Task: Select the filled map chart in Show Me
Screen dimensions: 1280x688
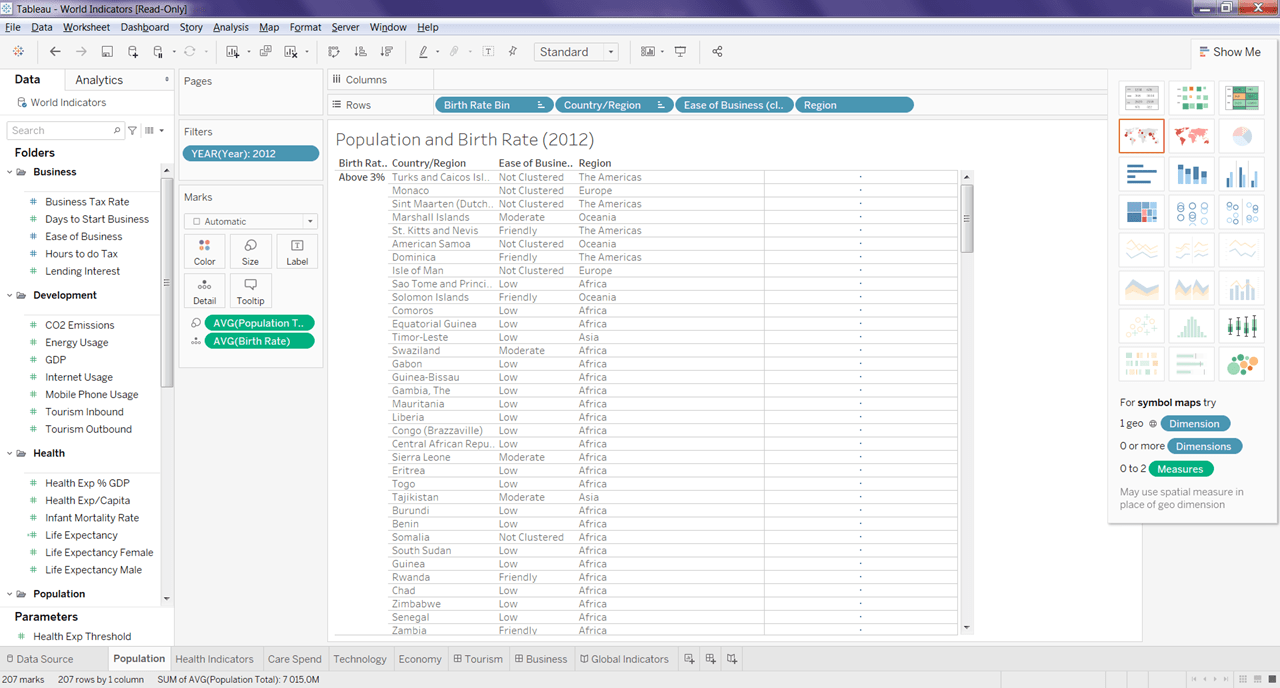Action: coord(1191,136)
